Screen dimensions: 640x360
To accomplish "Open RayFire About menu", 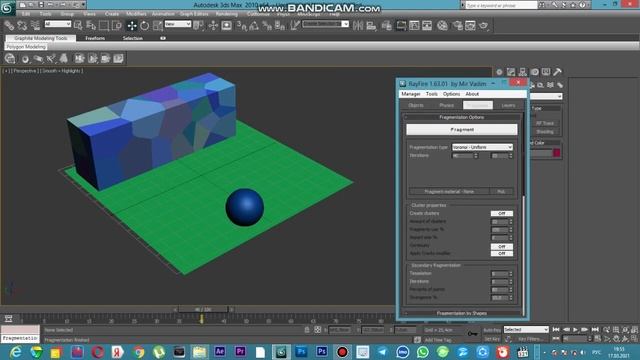I will coord(472,94).
